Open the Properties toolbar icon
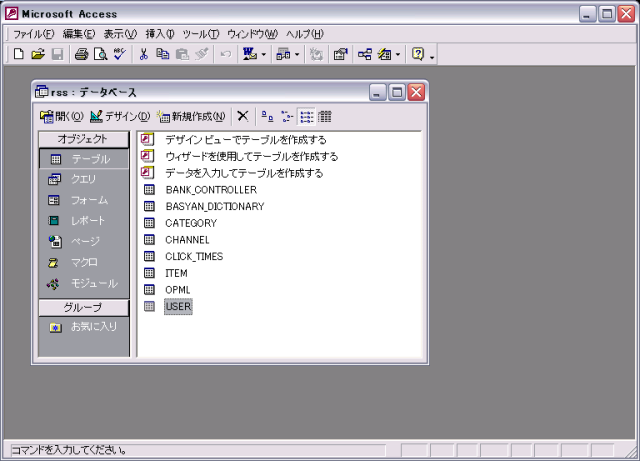The width and height of the screenshot is (640, 461). 340,54
